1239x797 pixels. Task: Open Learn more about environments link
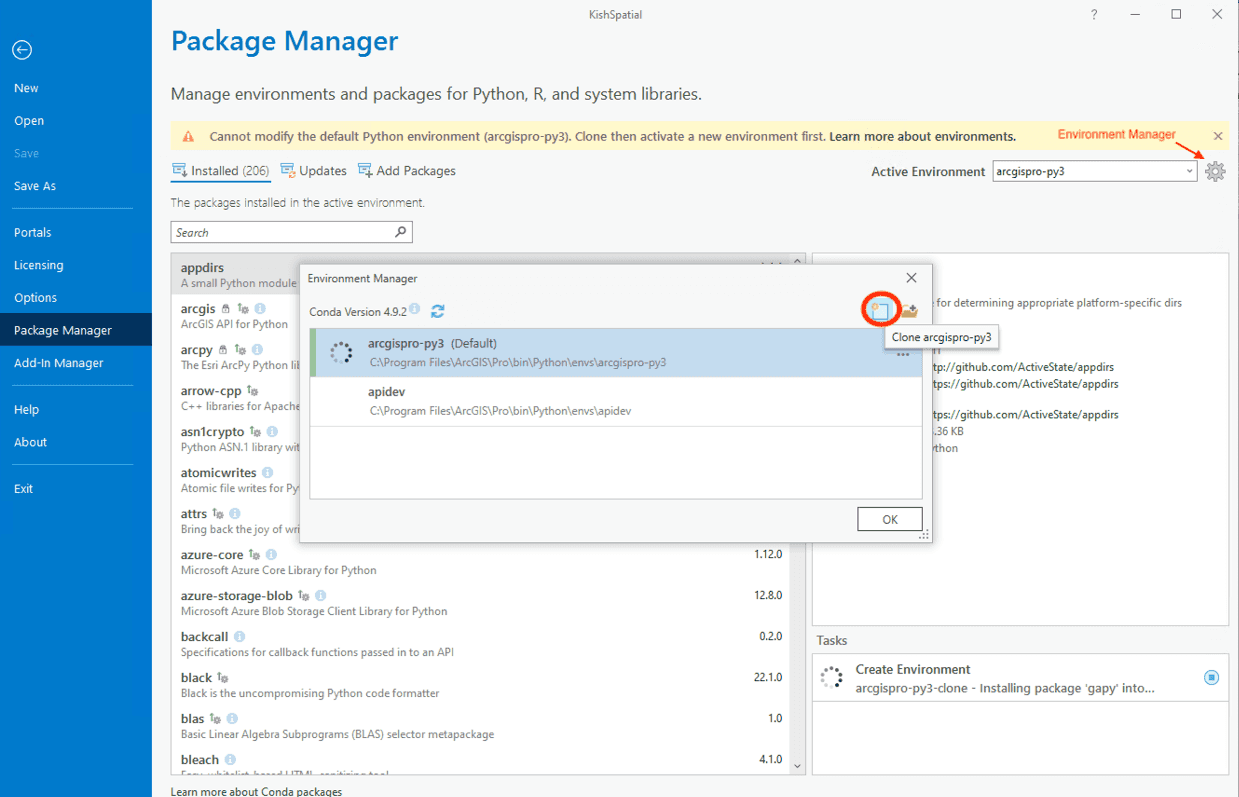922,136
